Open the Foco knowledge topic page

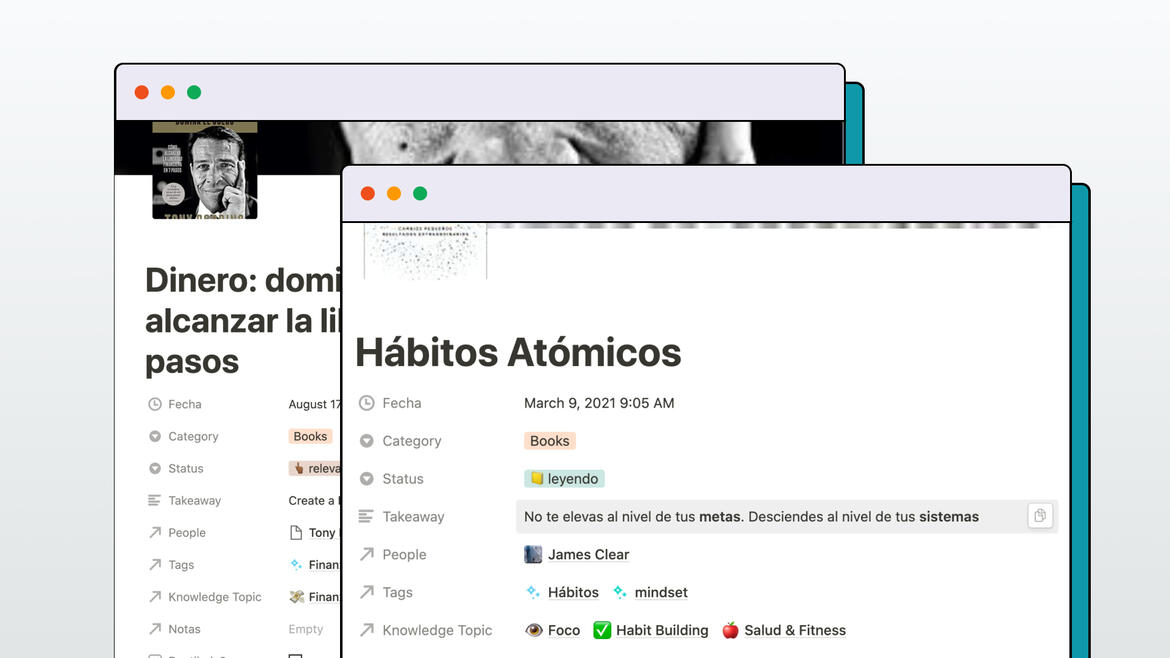point(565,630)
